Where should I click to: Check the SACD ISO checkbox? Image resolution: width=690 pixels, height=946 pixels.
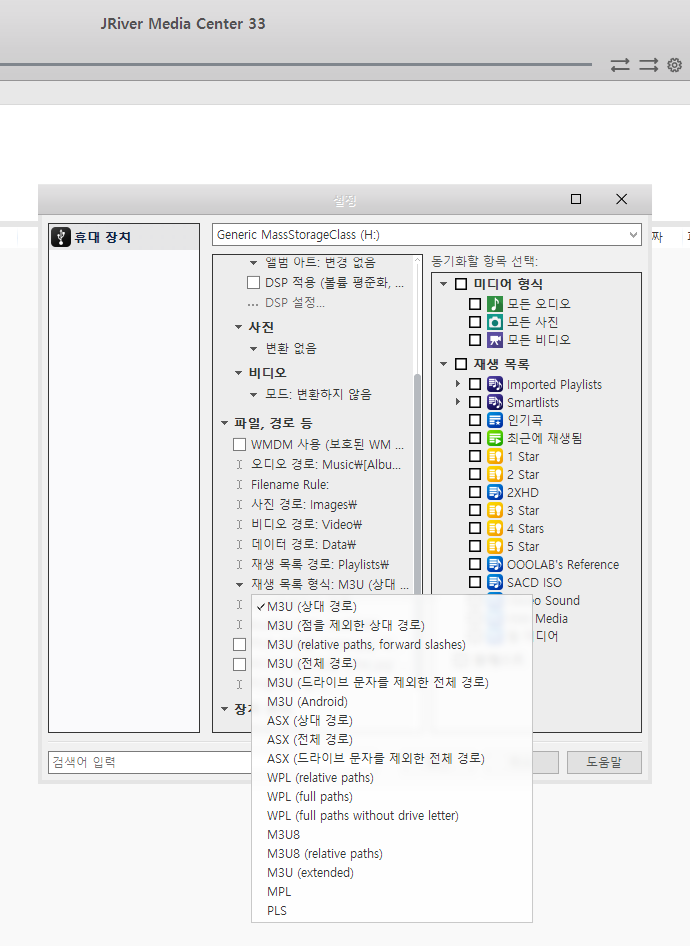(475, 582)
